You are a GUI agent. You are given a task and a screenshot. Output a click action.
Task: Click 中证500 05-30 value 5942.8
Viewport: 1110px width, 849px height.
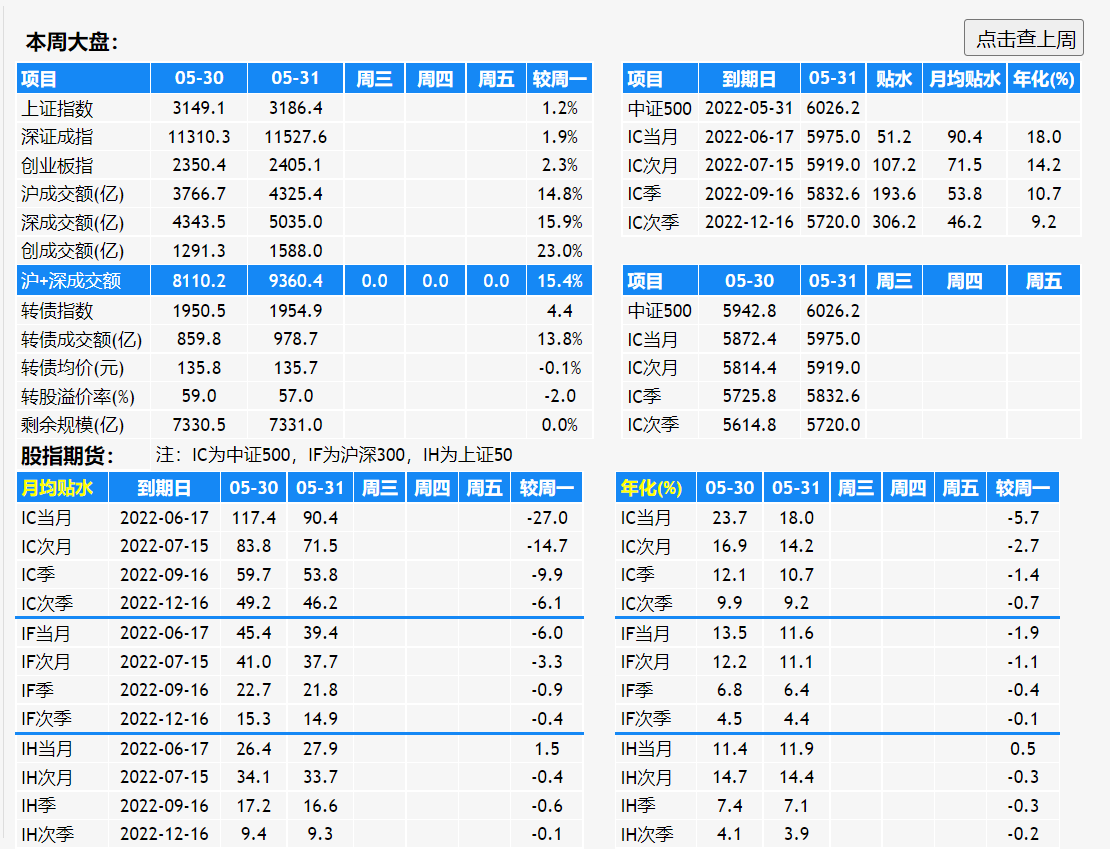click(749, 311)
